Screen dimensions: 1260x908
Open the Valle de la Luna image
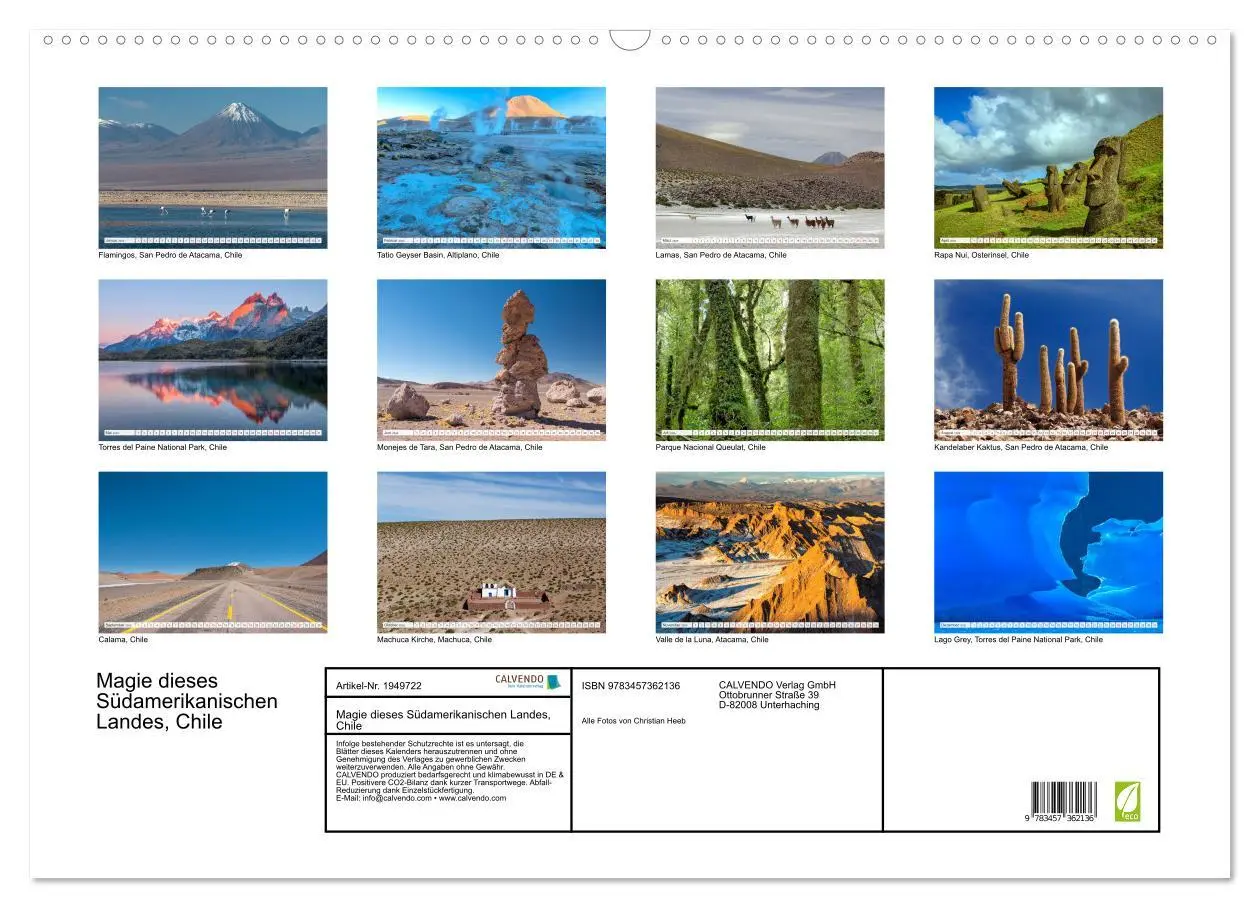coord(770,552)
